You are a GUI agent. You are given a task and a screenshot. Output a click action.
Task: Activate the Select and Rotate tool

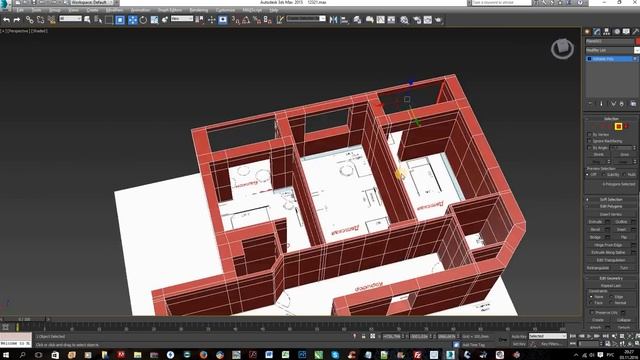click(x=143, y=20)
